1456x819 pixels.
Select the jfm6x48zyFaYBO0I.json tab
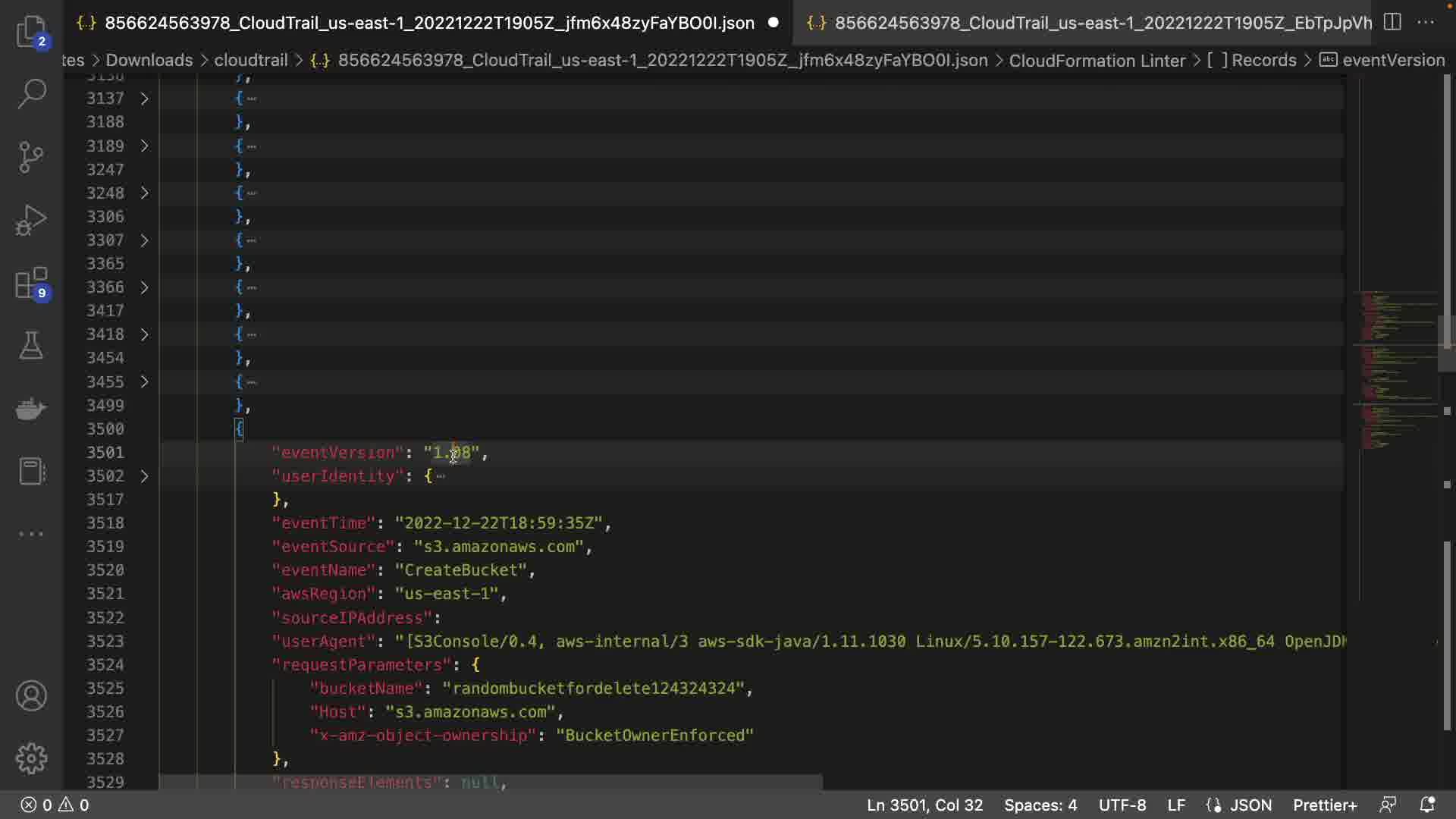tap(428, 23)
